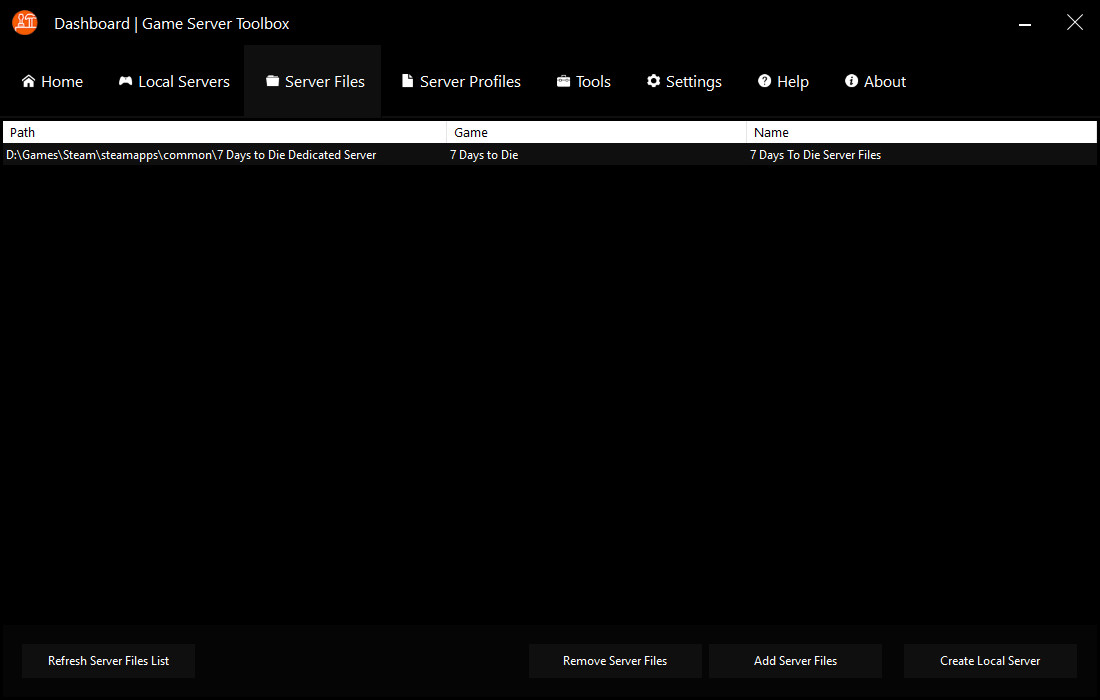Click the toolbox icon on the Tools tab
The width and height of the screenshot is (1100, 700).
click(561, 81)
